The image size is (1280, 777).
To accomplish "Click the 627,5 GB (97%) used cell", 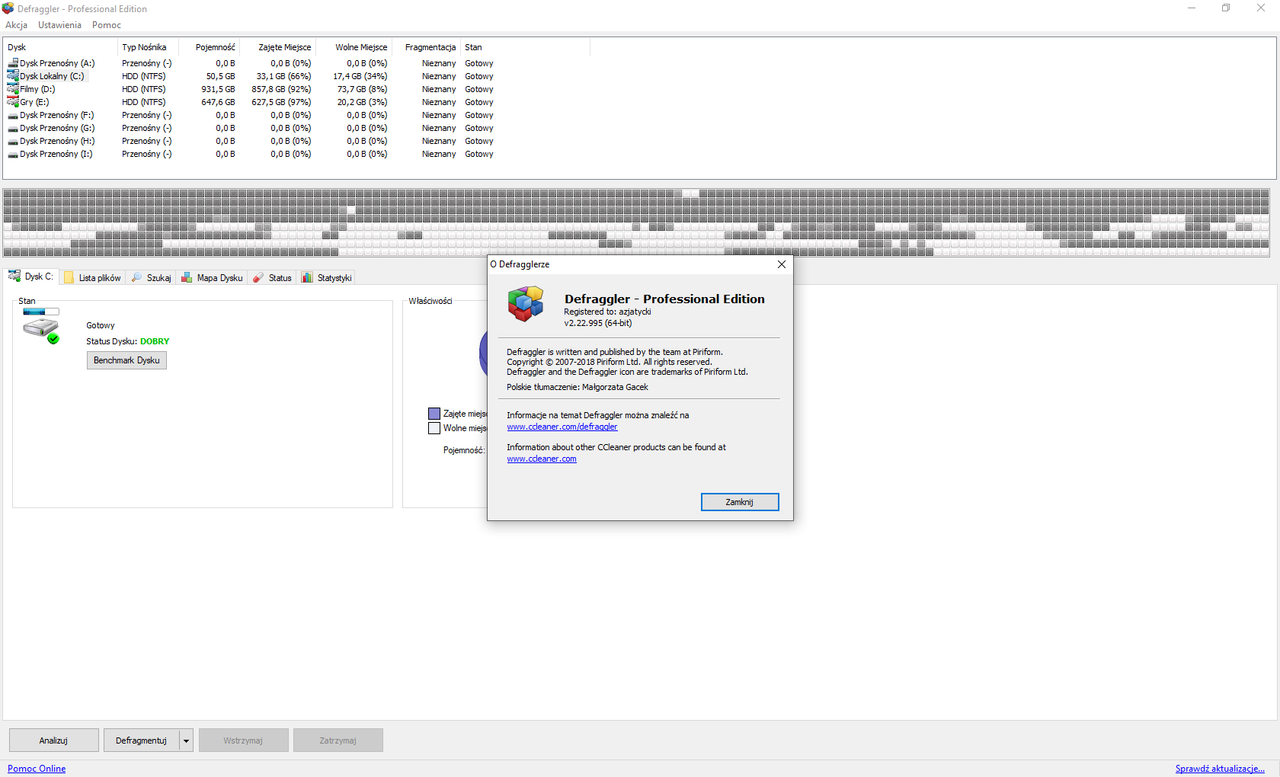I will click(x=281, y=102).
